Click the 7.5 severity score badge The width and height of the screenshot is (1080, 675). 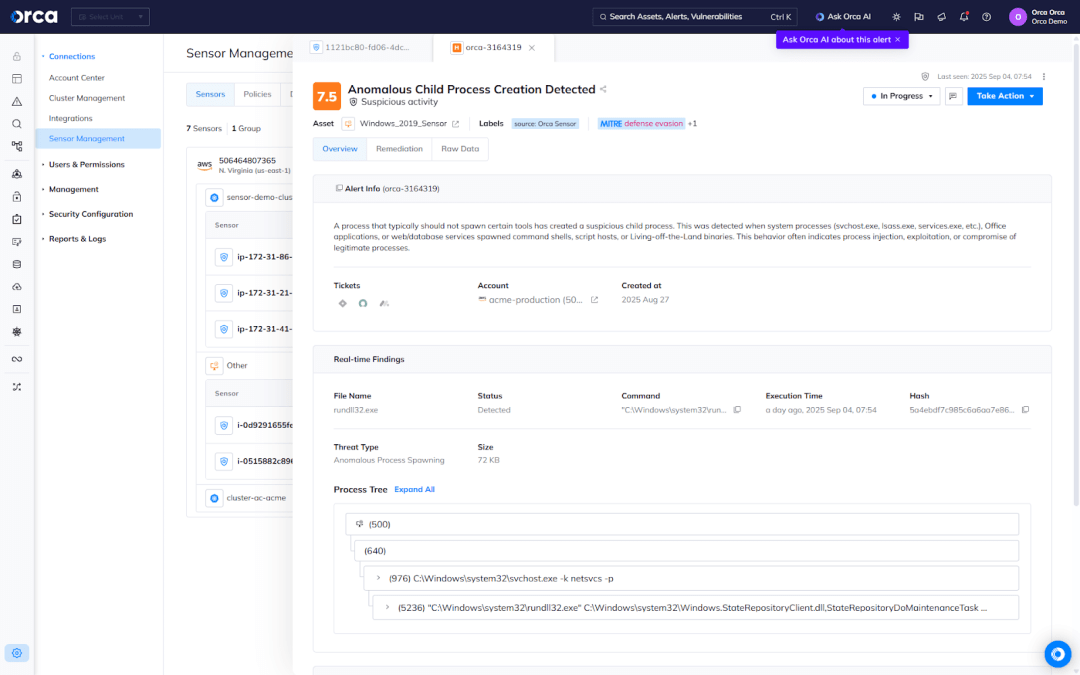pyautogui.click(x=326, y=96)
